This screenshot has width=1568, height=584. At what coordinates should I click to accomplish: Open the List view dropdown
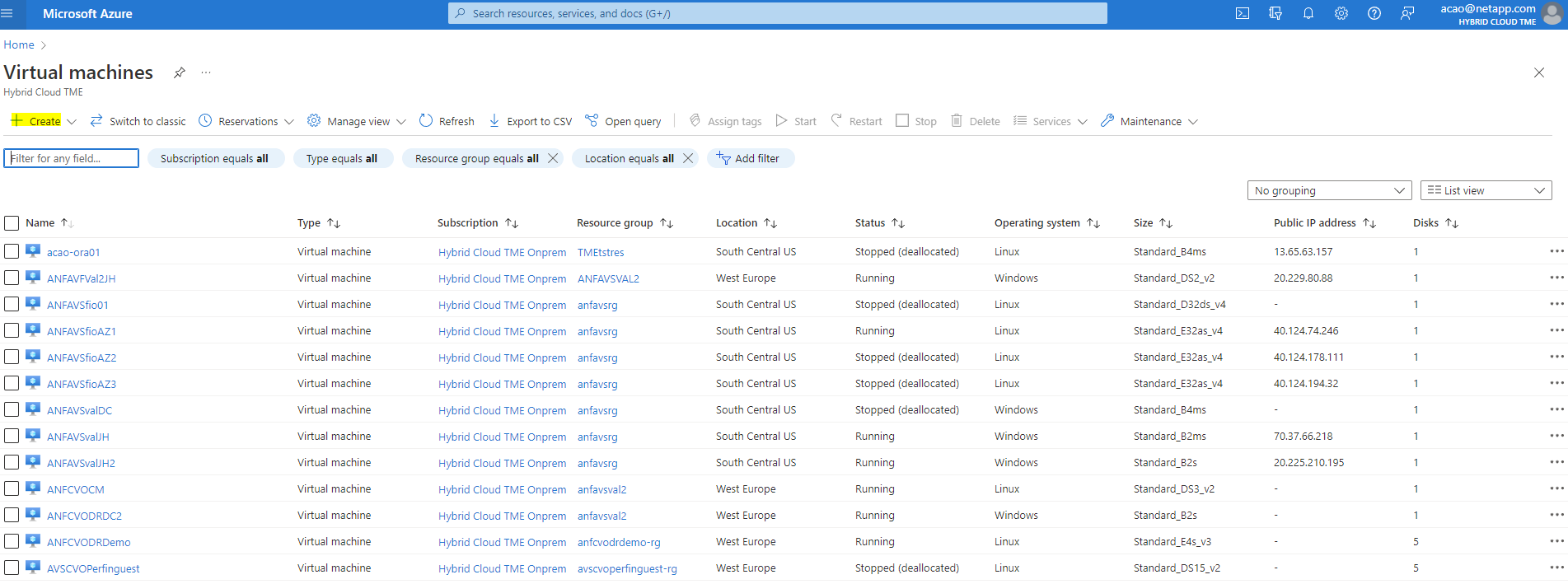(1486, 190)
